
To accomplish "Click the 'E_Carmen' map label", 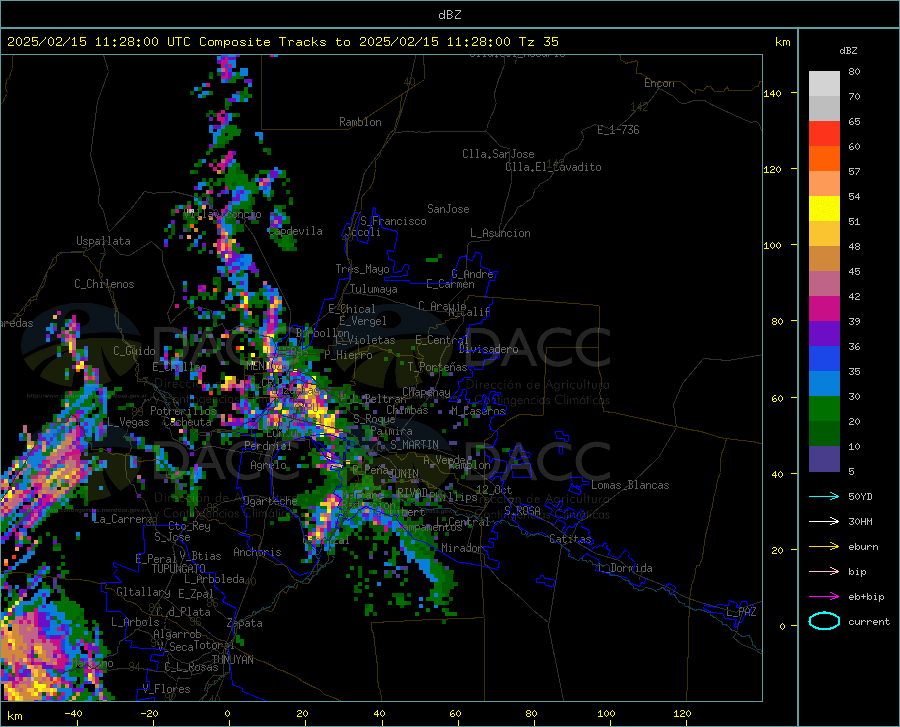I will (x=451, y=284).
